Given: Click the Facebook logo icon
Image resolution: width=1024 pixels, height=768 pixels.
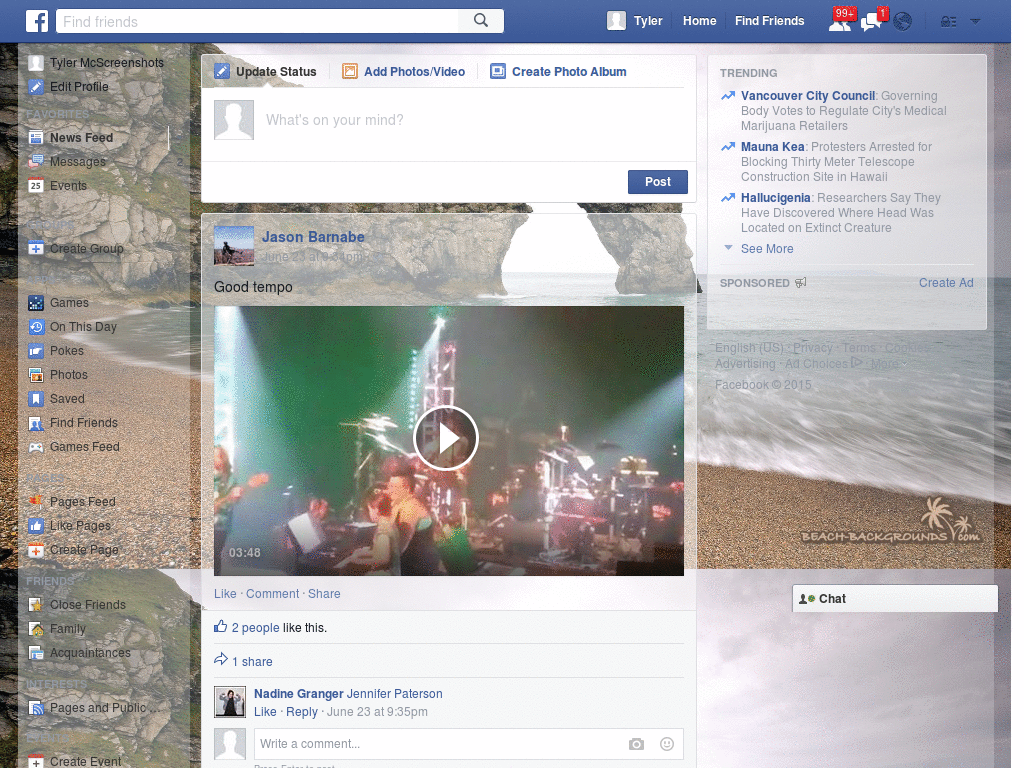Looking at the screenshot, I should (37, 21).
